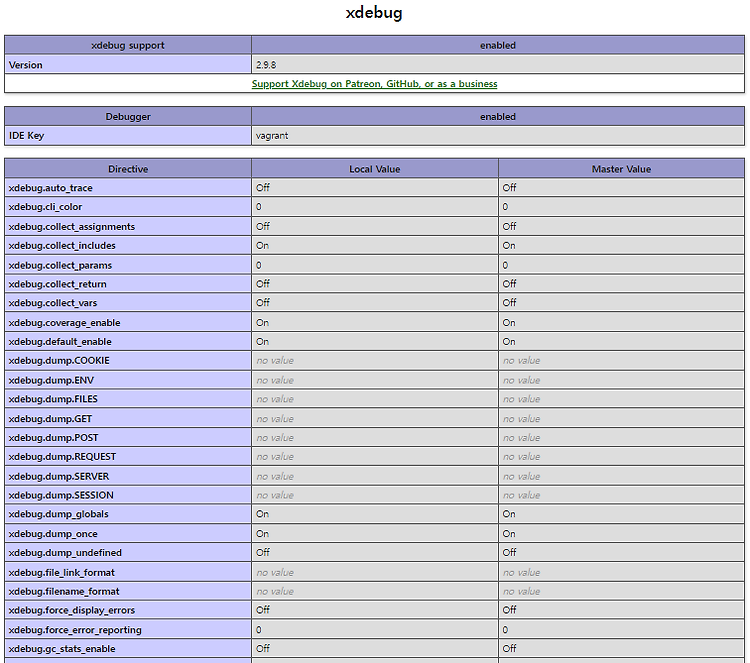Click the Directive column header
This screenshot has height=663, width=750.
click(128, 169)
